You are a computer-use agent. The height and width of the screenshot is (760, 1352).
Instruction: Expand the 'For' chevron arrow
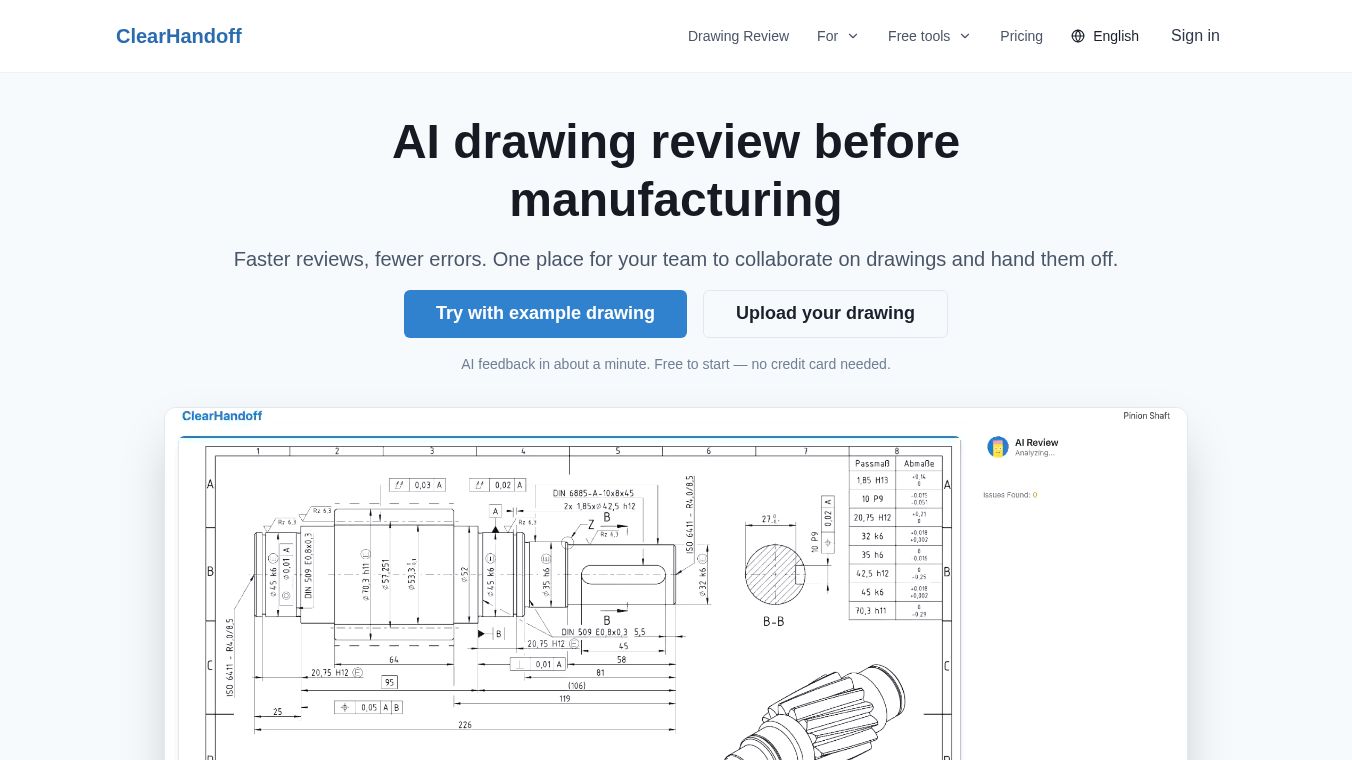point(853,36)
